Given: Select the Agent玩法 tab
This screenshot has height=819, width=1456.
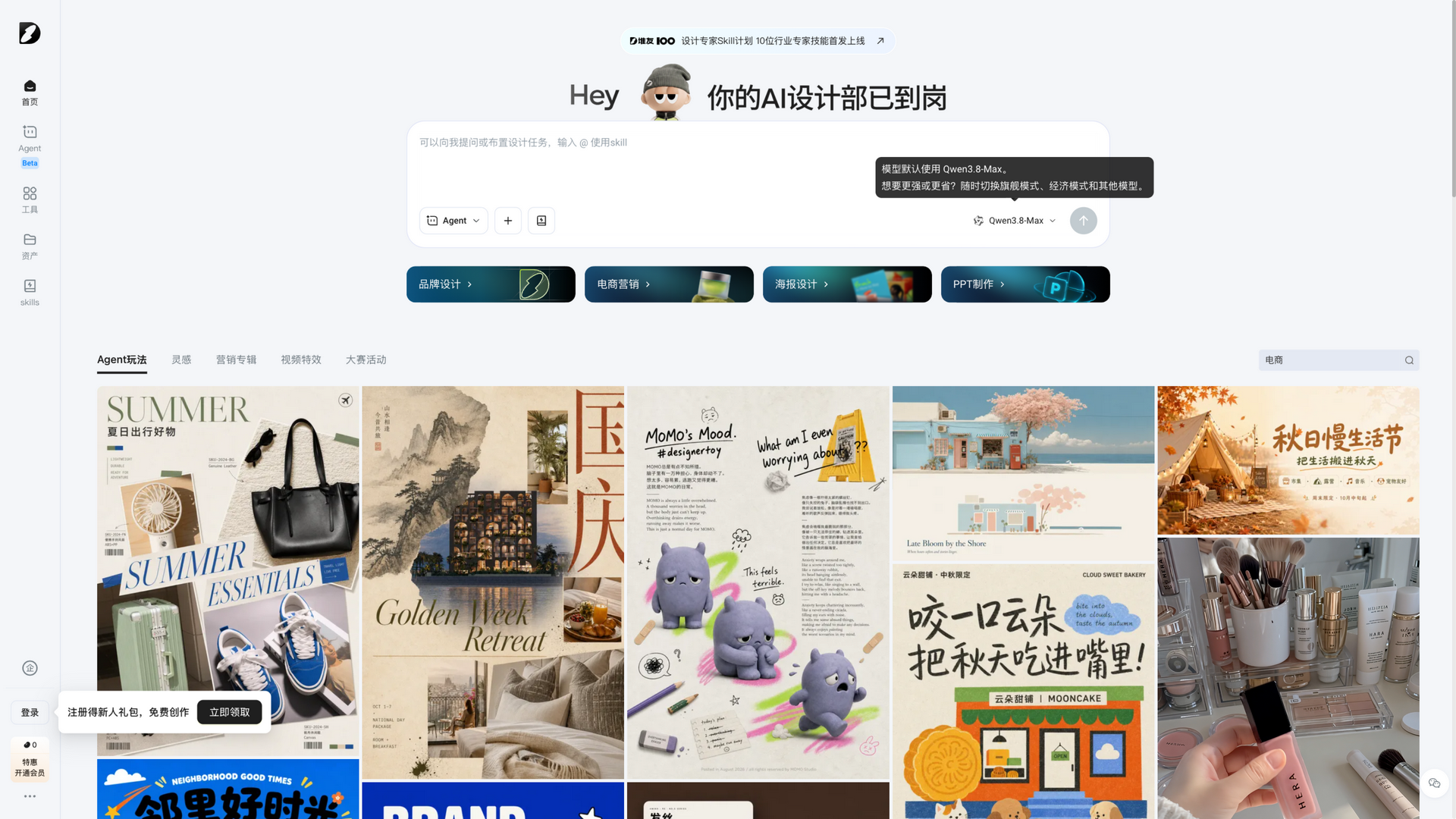Looking at the screenshot, I should [122, 360].
